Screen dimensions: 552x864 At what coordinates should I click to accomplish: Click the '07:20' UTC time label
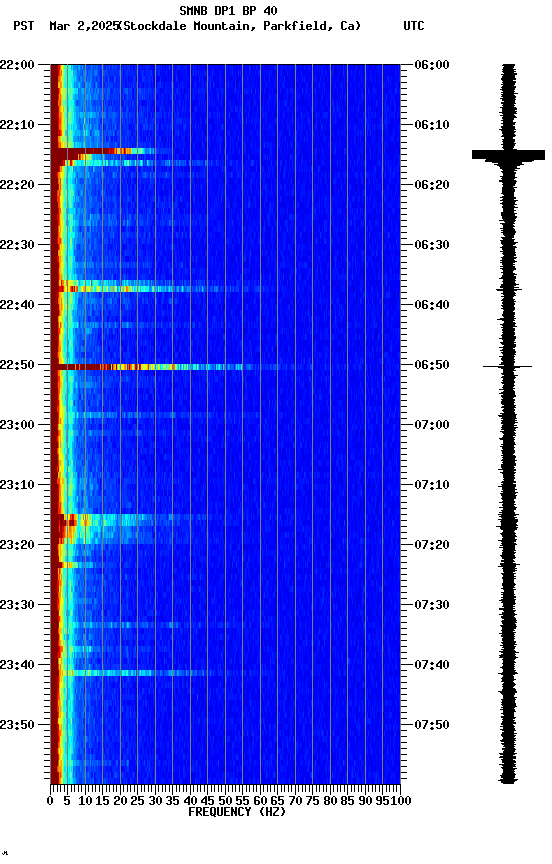pyautogui.click(x=432, y=546)
